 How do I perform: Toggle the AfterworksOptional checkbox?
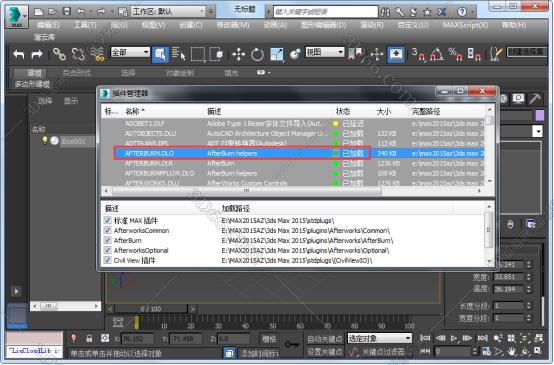pos(107,250)
